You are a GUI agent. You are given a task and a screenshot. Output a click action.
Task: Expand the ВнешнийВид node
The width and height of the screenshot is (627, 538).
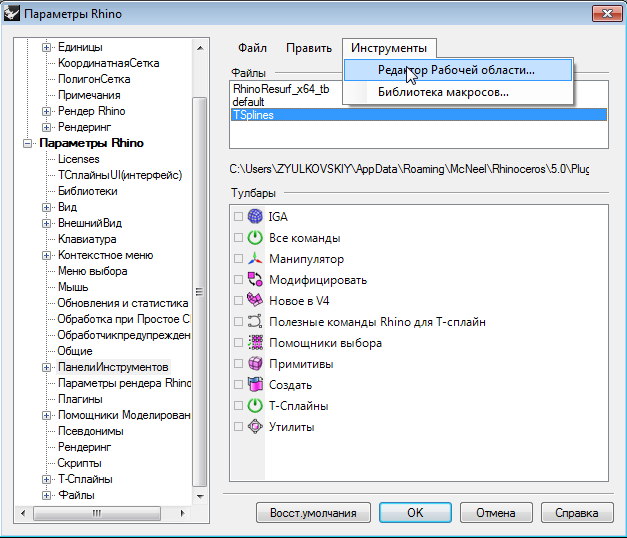click(x=46, y=223)
